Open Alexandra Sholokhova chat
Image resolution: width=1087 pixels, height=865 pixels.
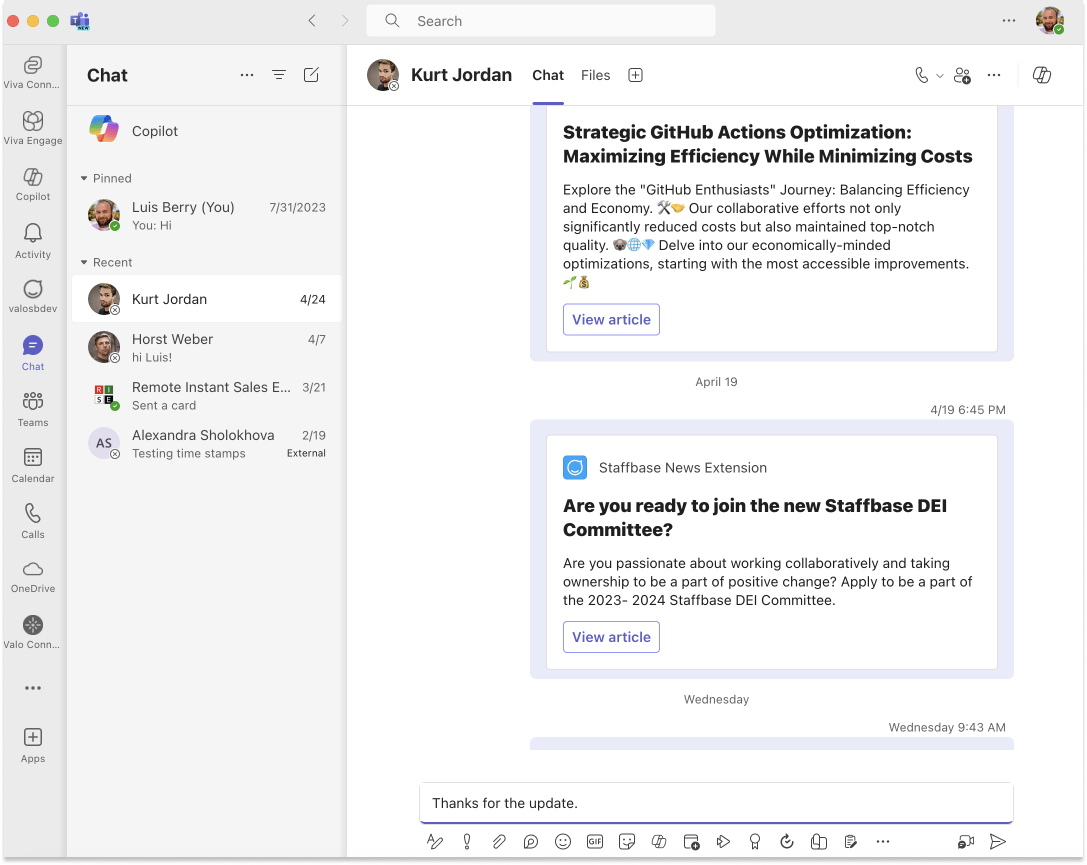click(207, 444)
